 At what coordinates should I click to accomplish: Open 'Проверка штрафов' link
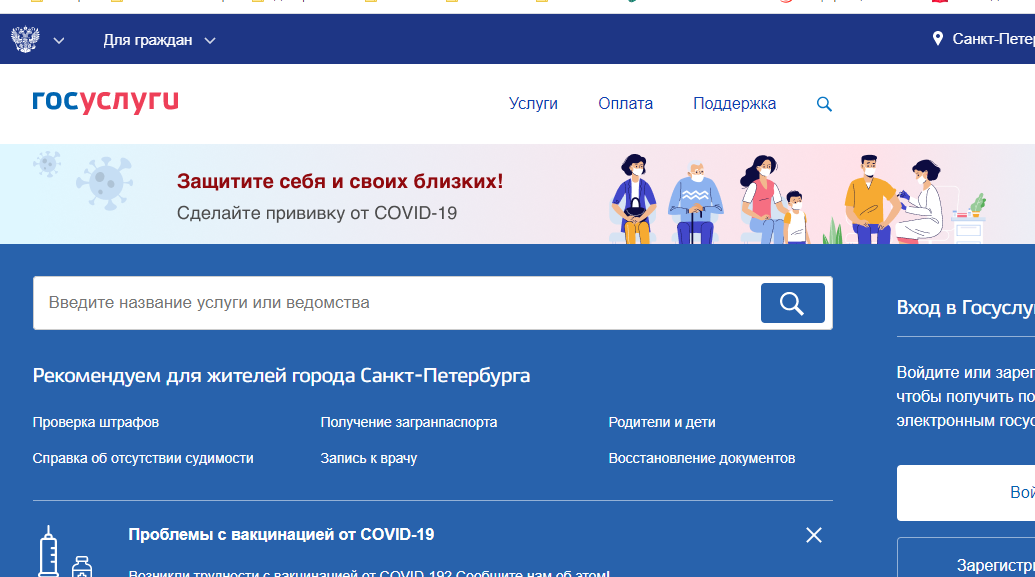(x=96, y=423)
